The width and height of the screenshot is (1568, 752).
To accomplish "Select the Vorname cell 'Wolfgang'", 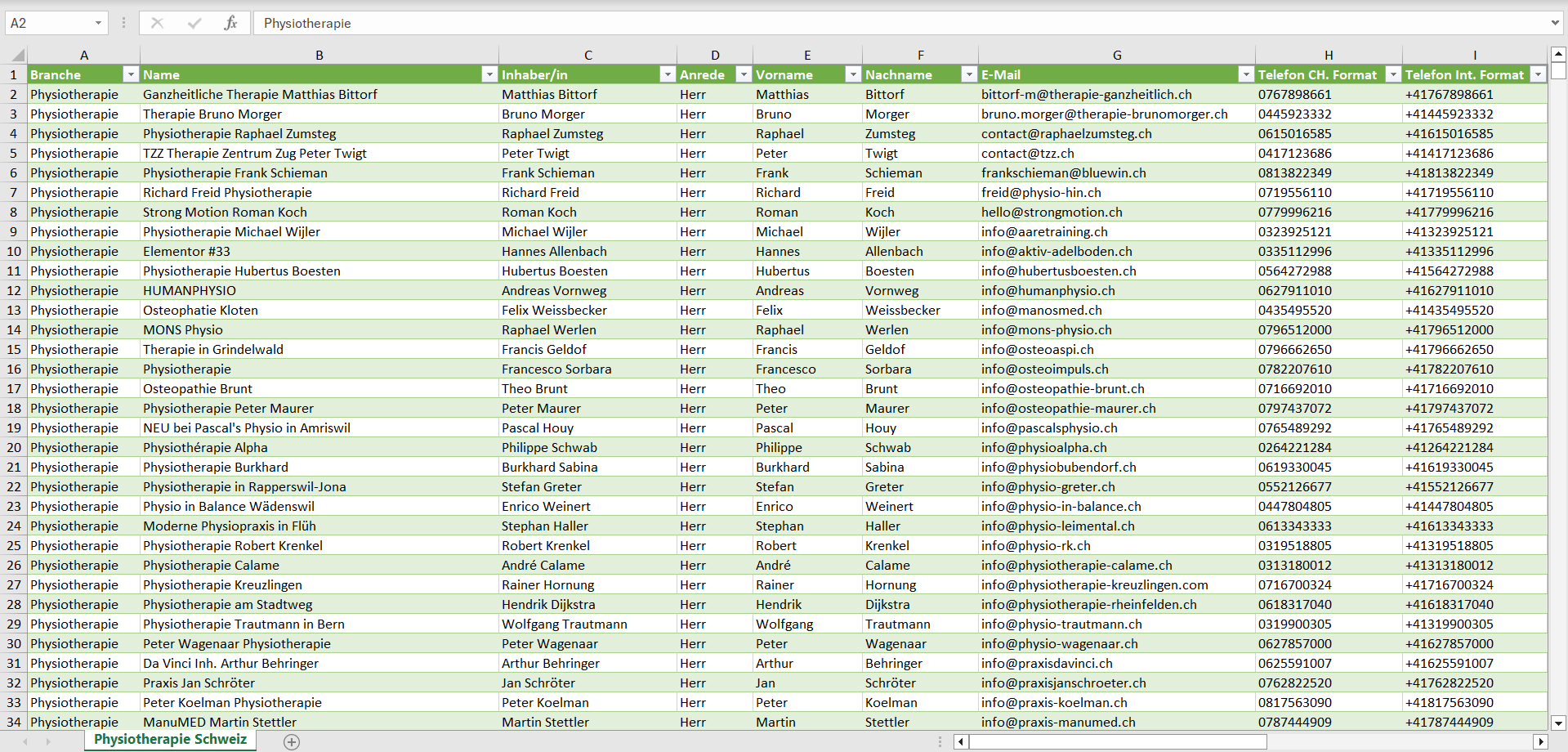I will (x=807, y=624).
